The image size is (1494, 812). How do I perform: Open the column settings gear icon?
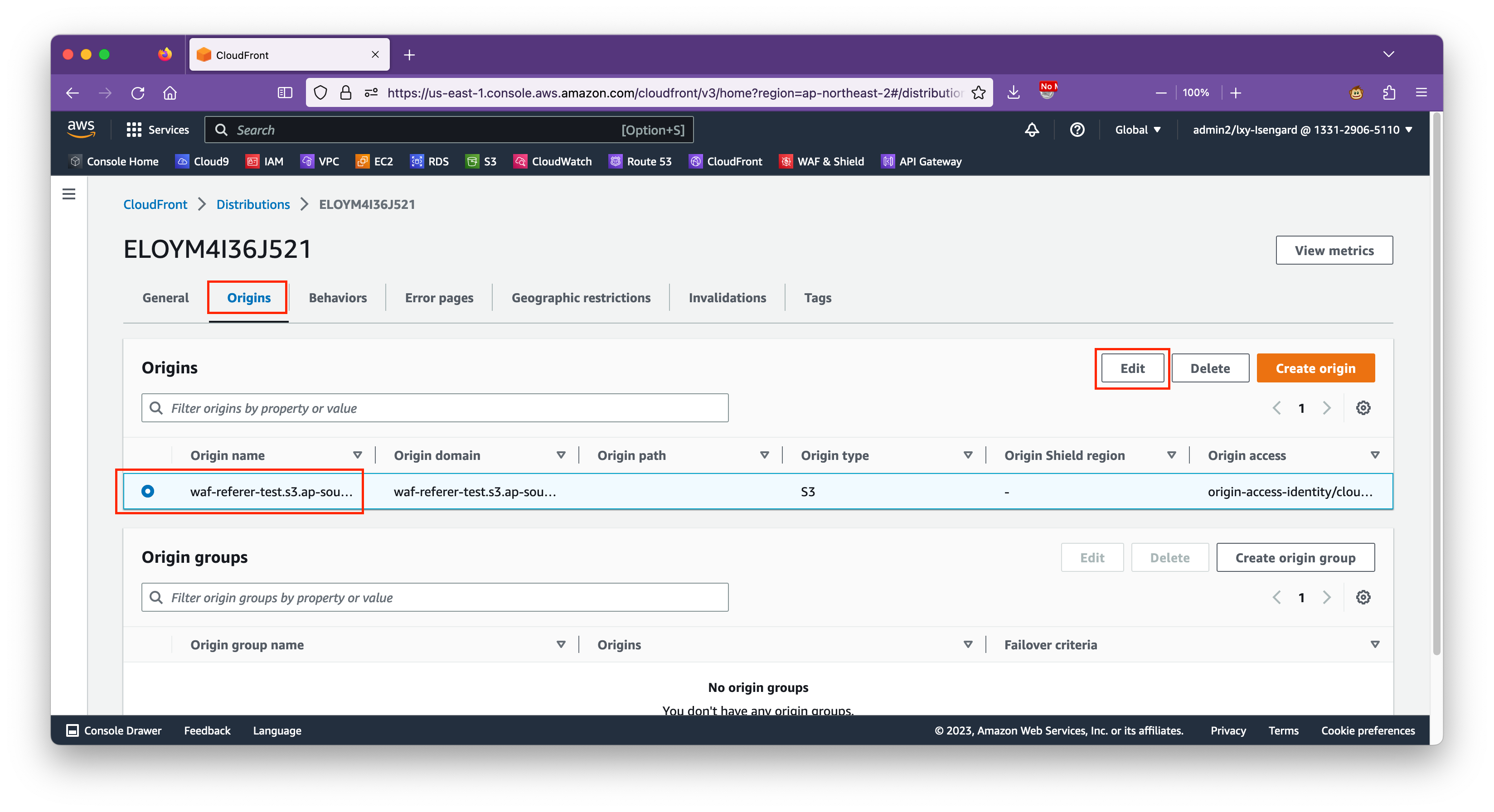tap(1363, 408)
